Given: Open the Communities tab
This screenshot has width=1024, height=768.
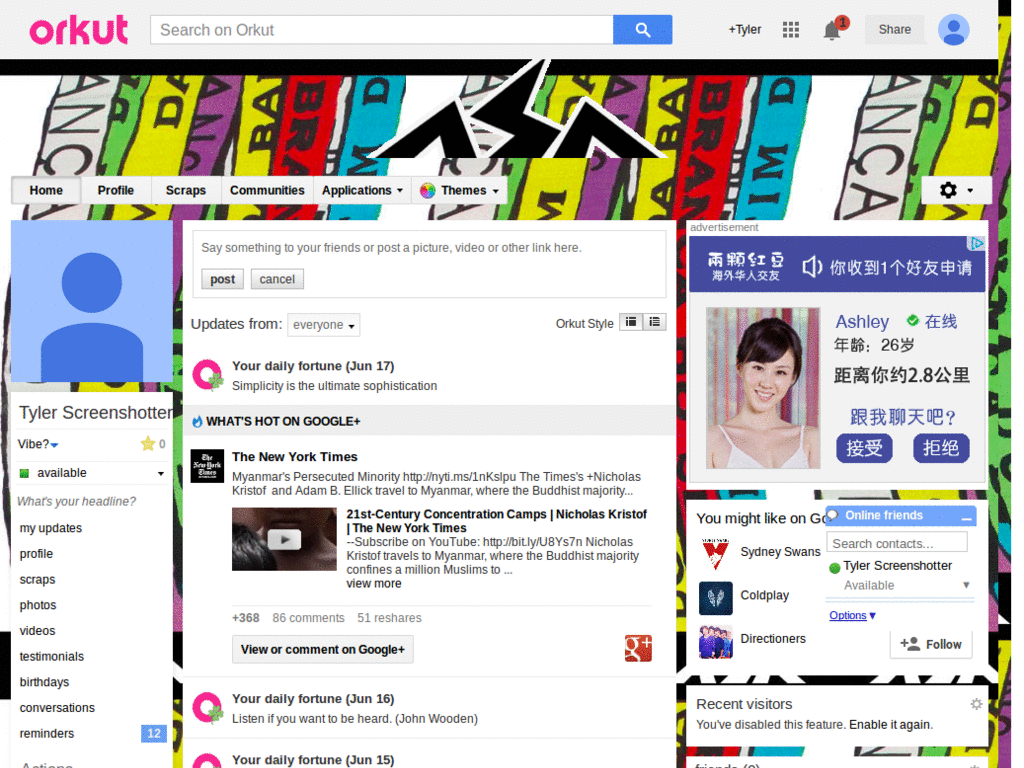Looking at the screenshot, I should [267, 191].
